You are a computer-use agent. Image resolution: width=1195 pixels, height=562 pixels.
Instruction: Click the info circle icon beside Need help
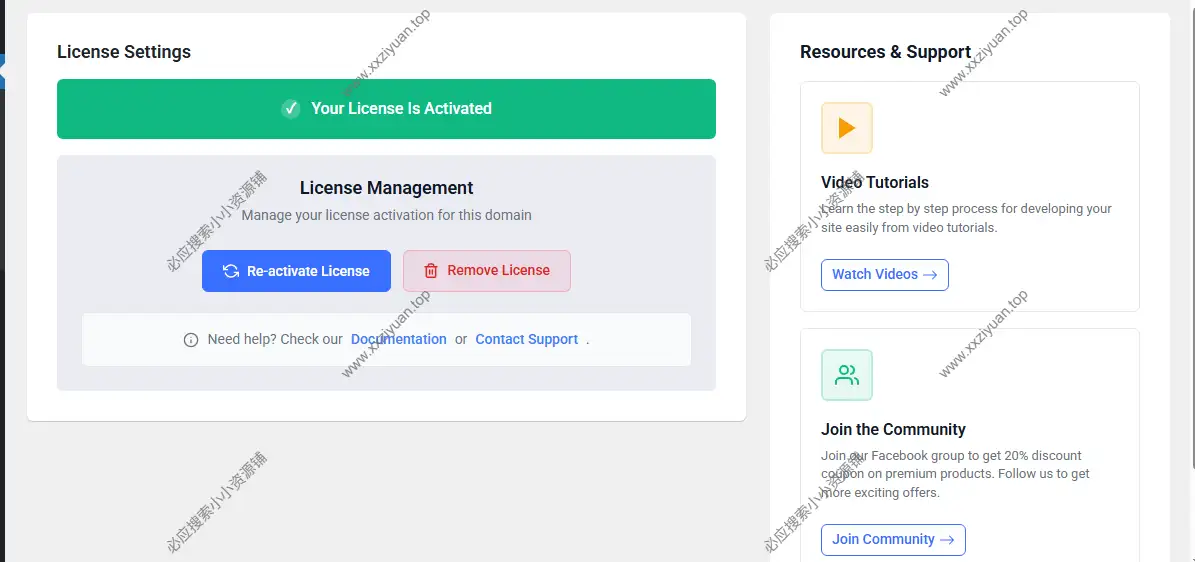coord(191,340)
